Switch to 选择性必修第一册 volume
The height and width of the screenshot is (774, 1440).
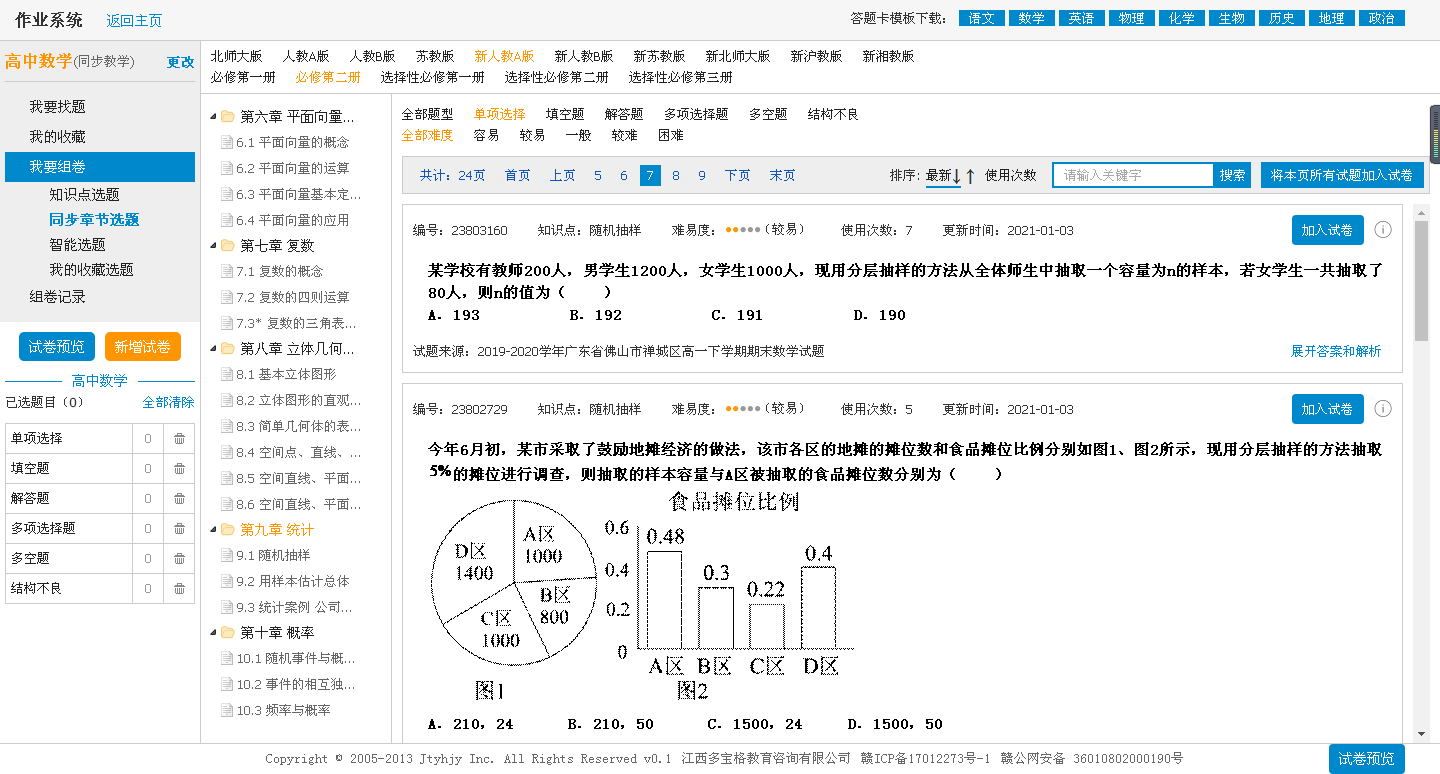click(x=432, y=77)
